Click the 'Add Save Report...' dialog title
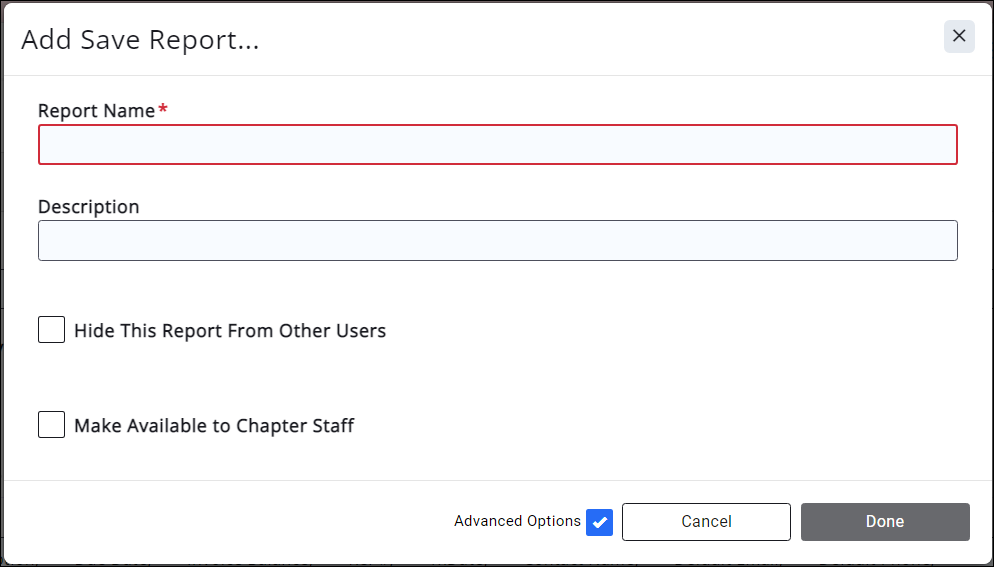 click(140, 40)
